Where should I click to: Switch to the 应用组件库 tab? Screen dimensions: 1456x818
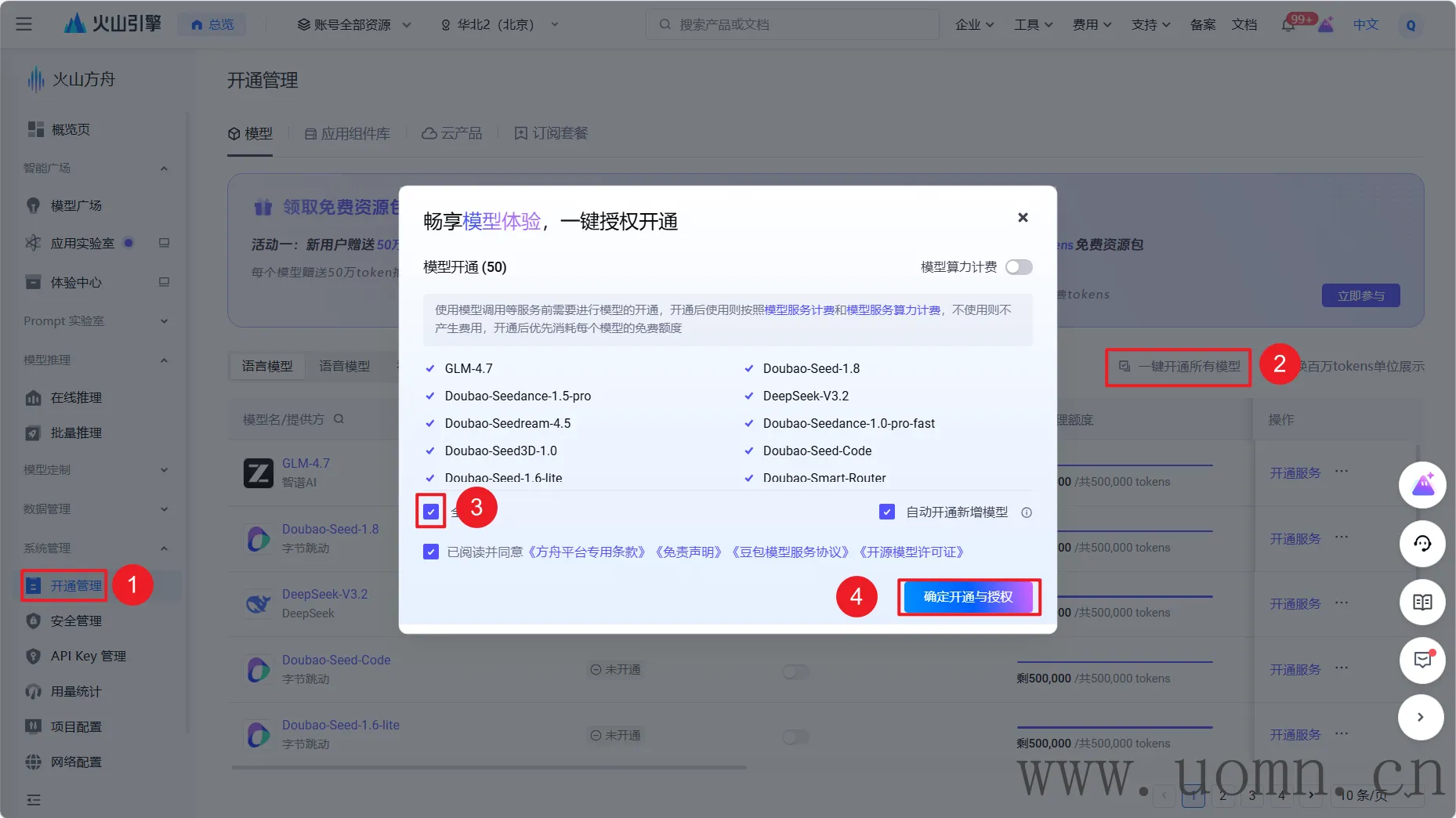tap(347, 133)
